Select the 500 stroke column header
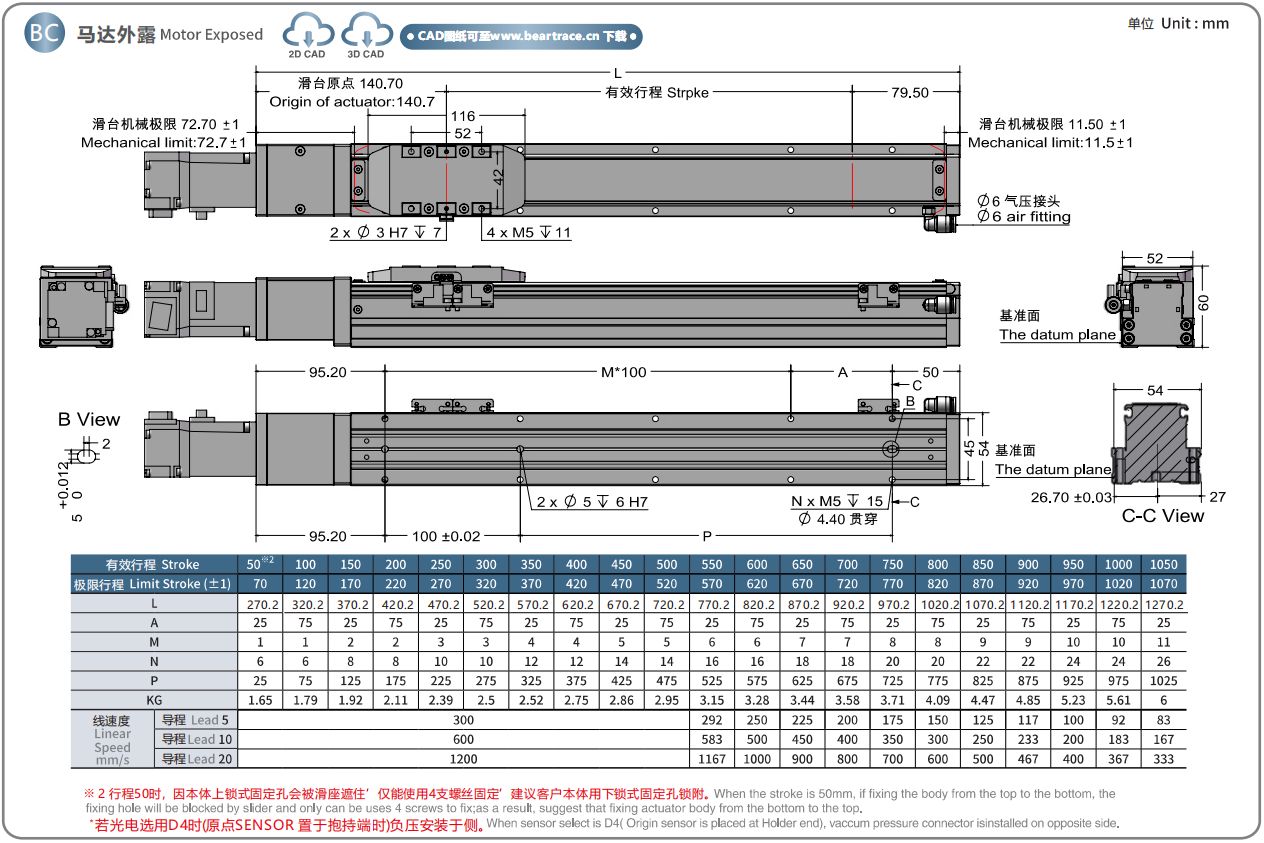The height and width of the screenshot is (843, 1264). tap(667, 564)
